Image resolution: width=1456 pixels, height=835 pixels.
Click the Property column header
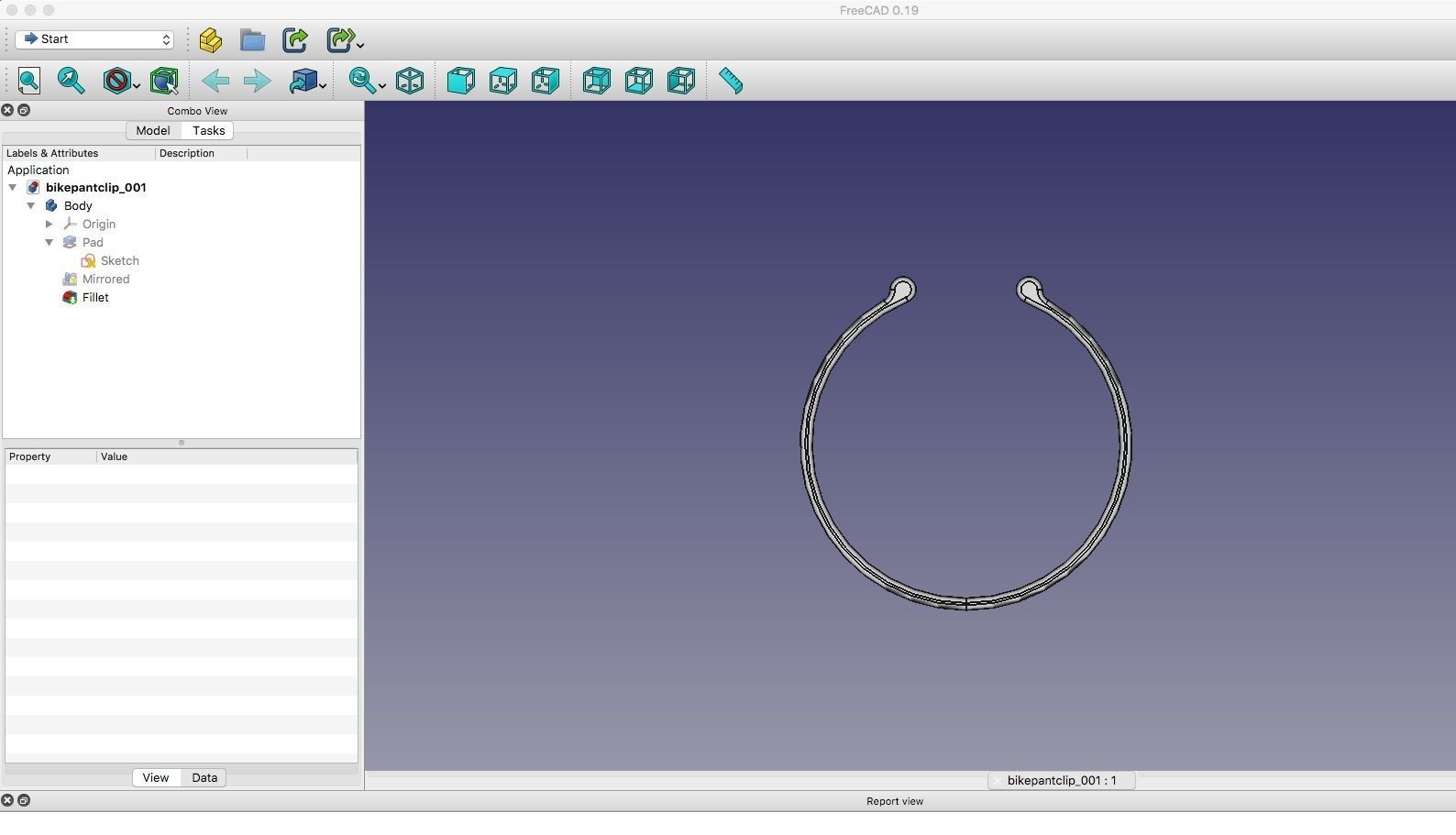tap(50, 456)
